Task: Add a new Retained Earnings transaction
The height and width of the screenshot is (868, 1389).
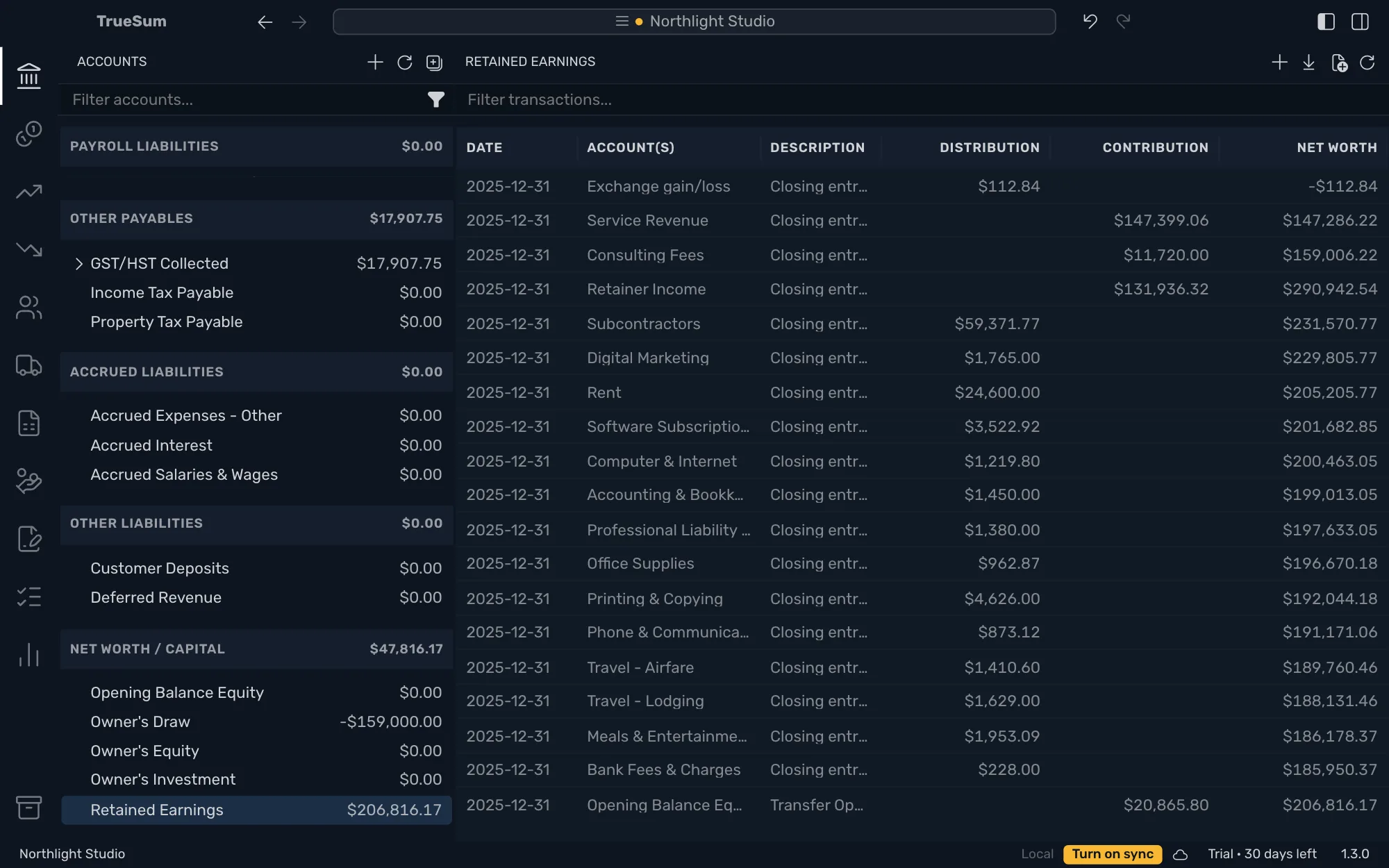Action: [1279, 62]
